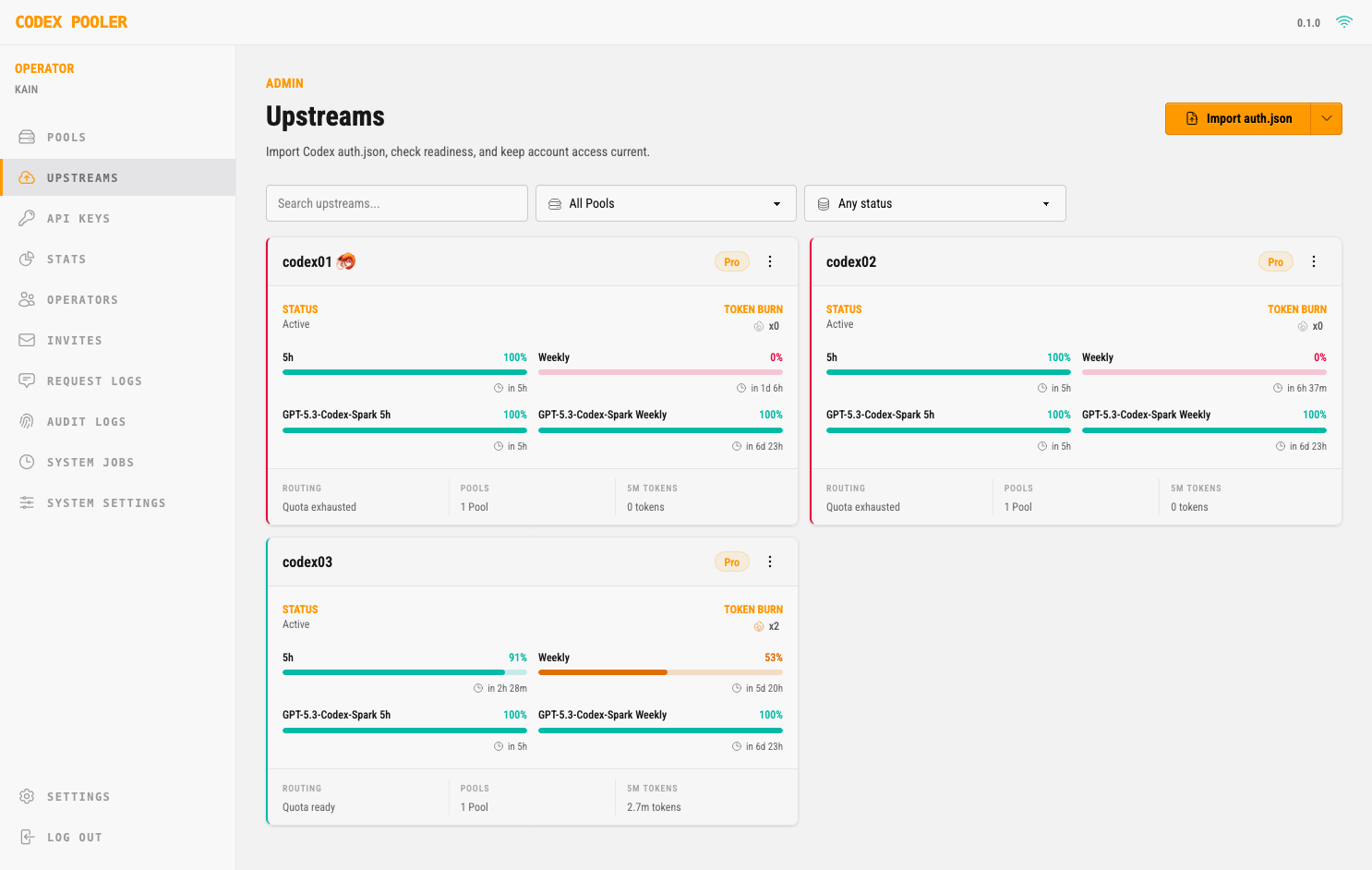Viewport: 1372px width, 870px height.
Task: Open the Any status filter dropdown
Action: [935, 203]
